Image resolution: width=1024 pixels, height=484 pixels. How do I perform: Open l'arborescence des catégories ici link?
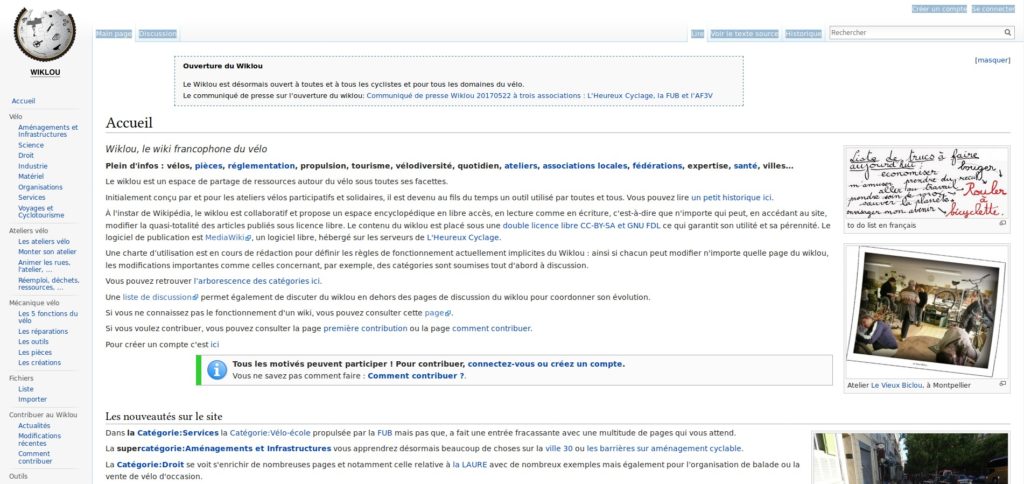coord(257,282)
